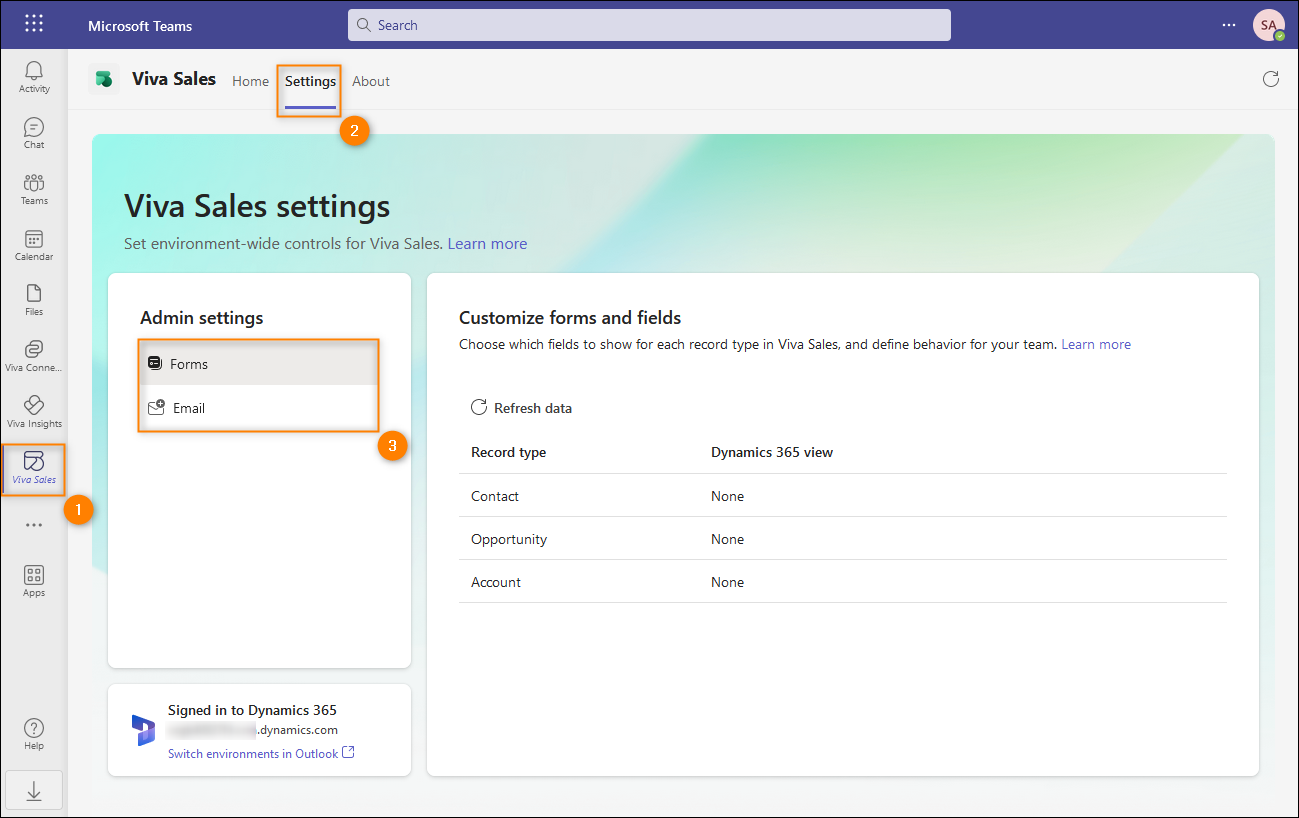Select the Chat icon in the sidebar
Screen dimensions: 1299x818
33,131
